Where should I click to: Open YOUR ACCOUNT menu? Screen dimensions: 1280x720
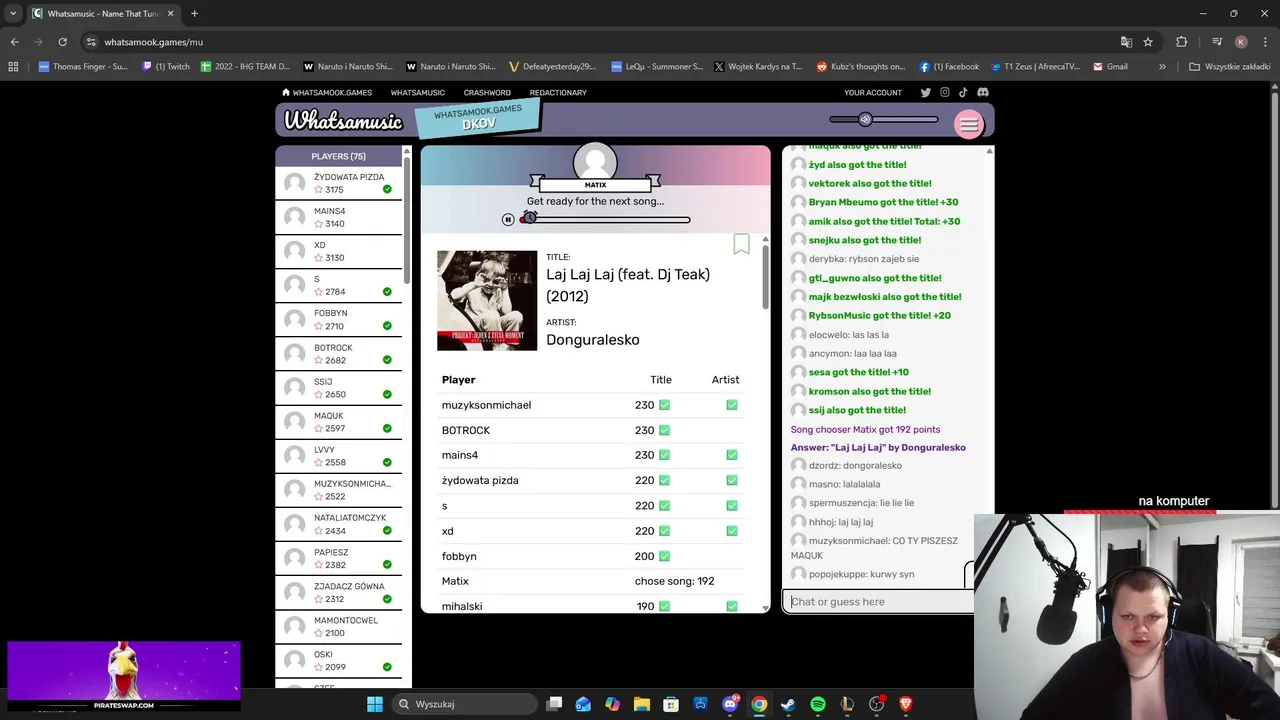pyautogui.click(x=873, y=92)
